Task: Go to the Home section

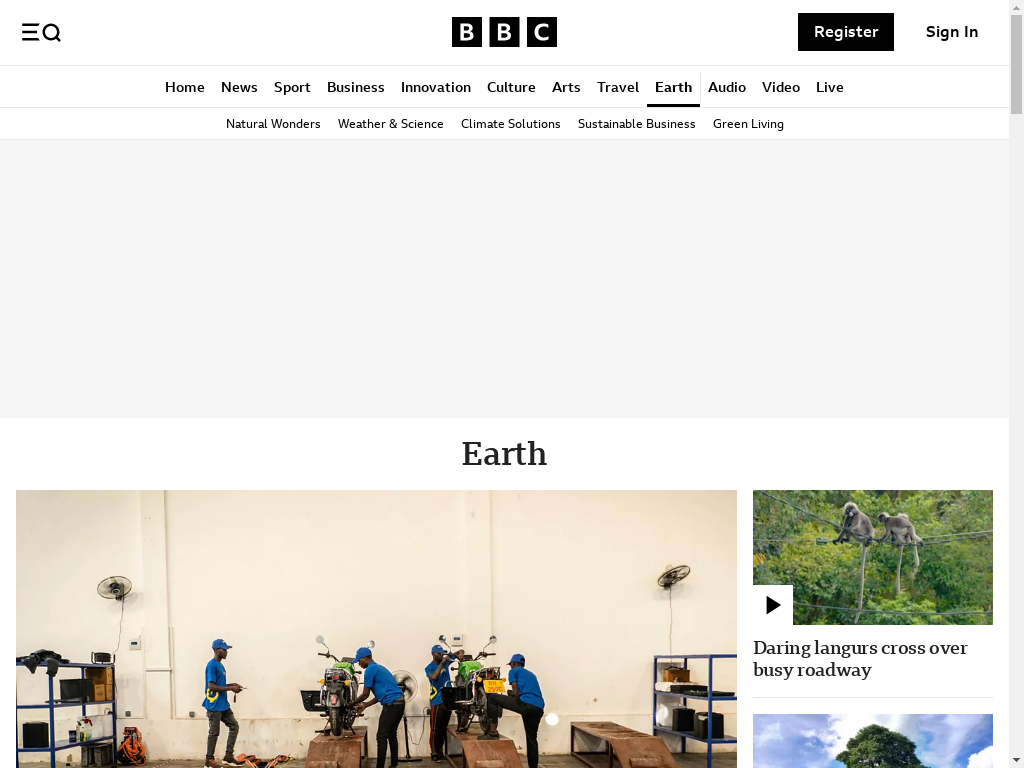Action: [x=185, y=87]
